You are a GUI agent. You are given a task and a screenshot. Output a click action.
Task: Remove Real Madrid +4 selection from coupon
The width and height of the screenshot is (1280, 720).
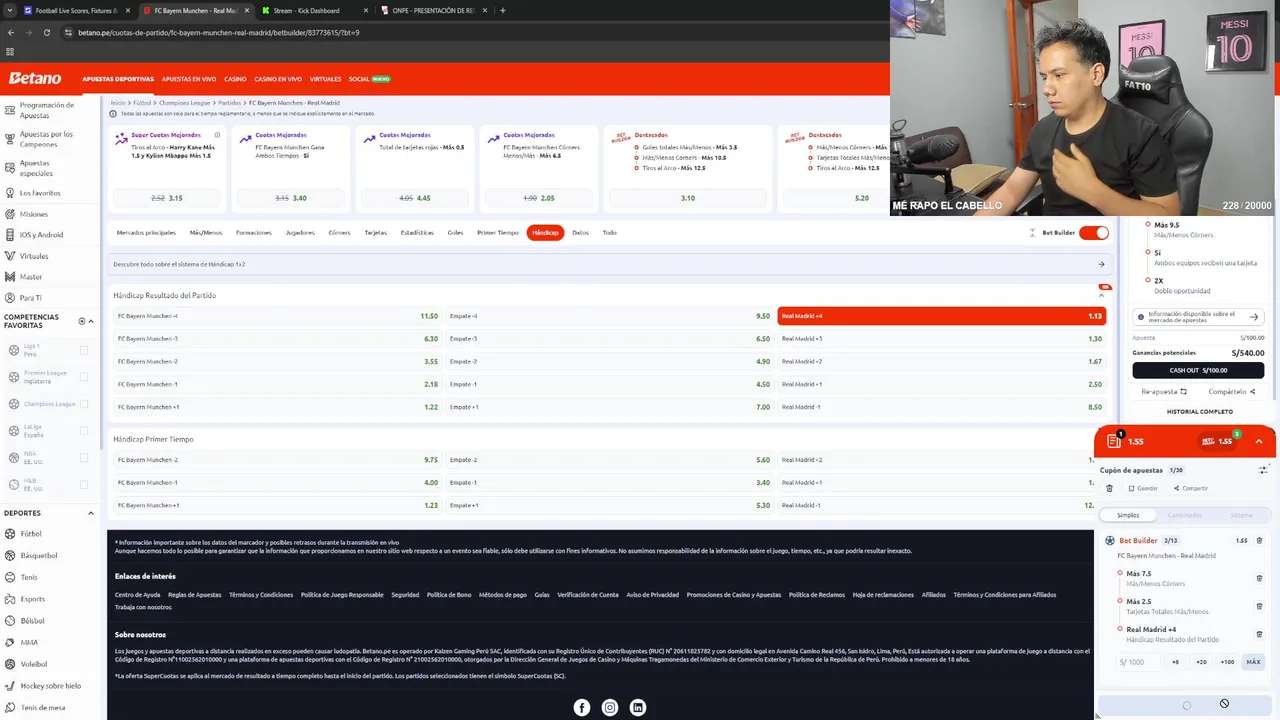(x=1259, y=634)
